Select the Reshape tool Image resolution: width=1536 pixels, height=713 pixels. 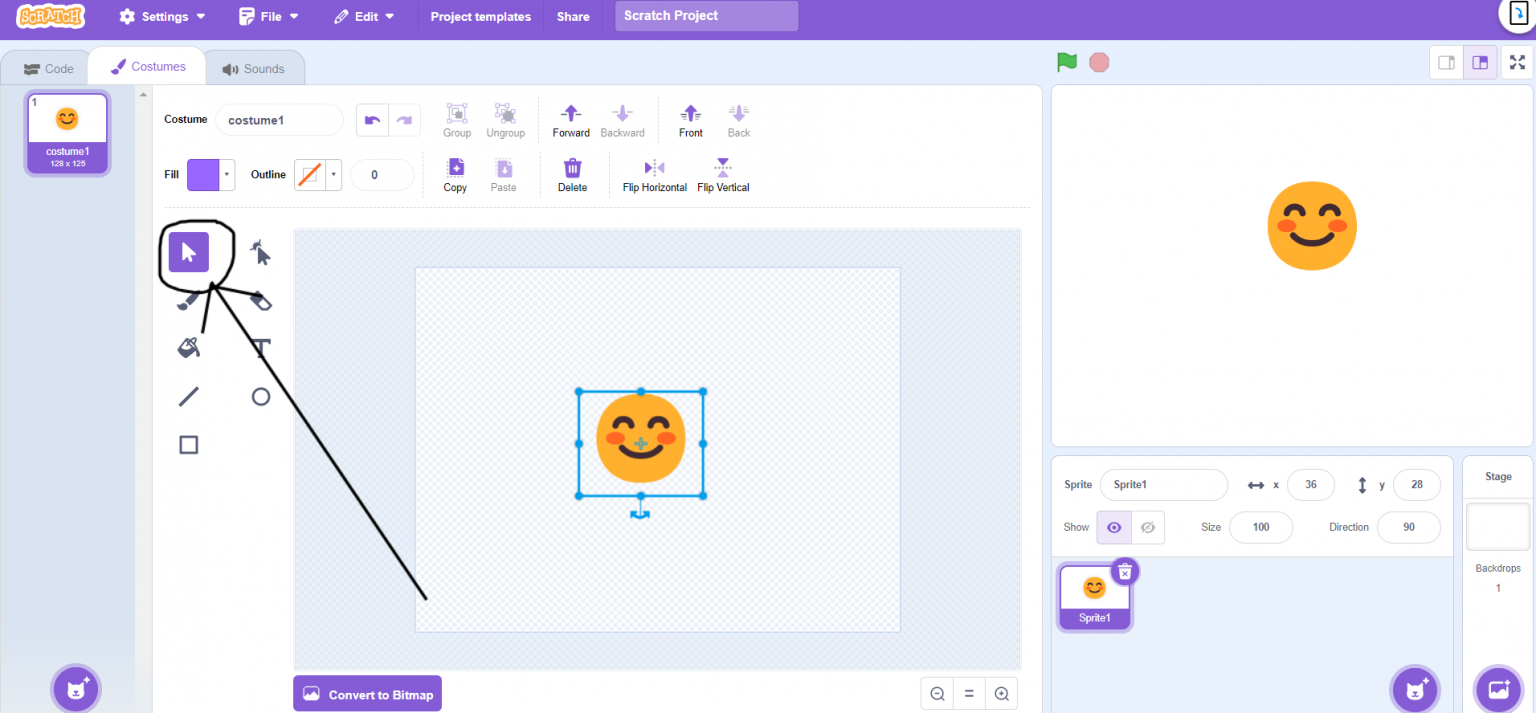[260, 252]
